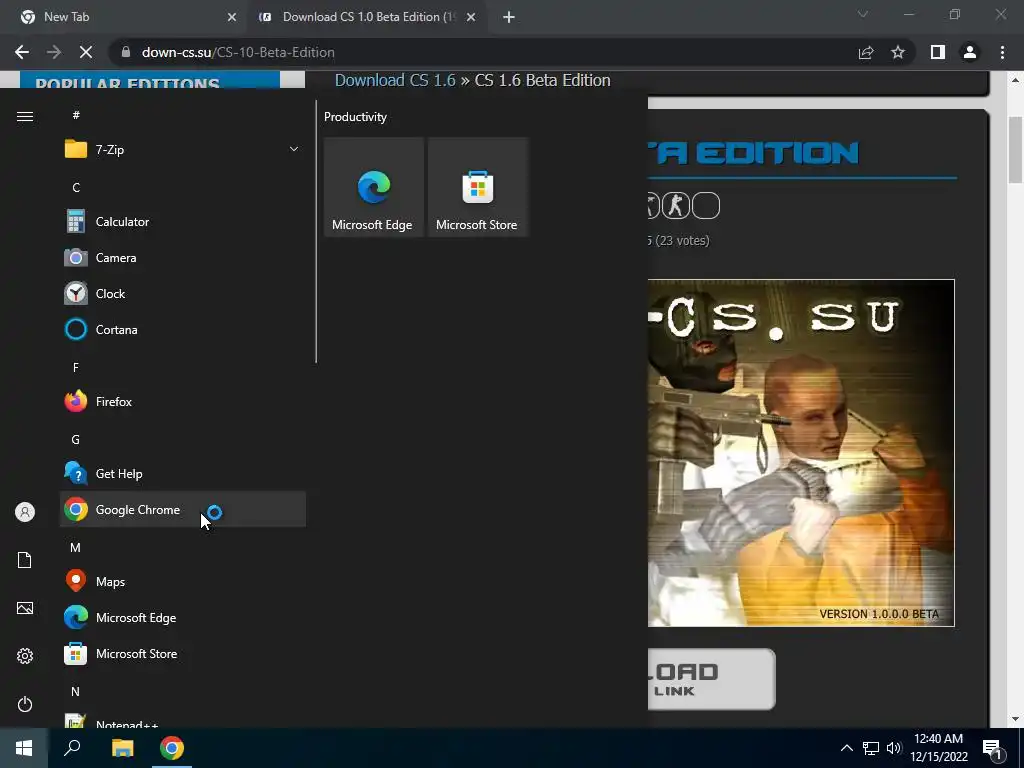
Task: Open volume tray icon
Action: [894, 748]
